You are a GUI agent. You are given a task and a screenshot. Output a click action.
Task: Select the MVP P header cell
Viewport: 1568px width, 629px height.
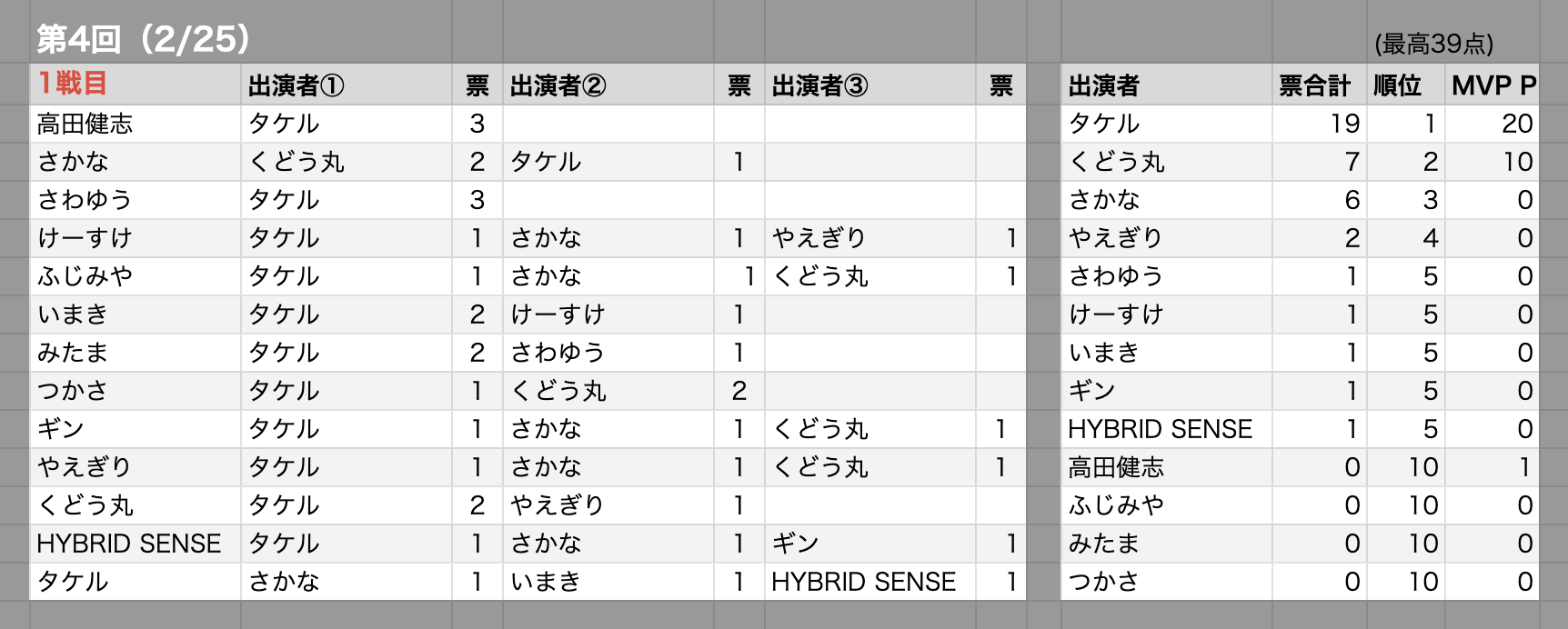pos(1492,85)
